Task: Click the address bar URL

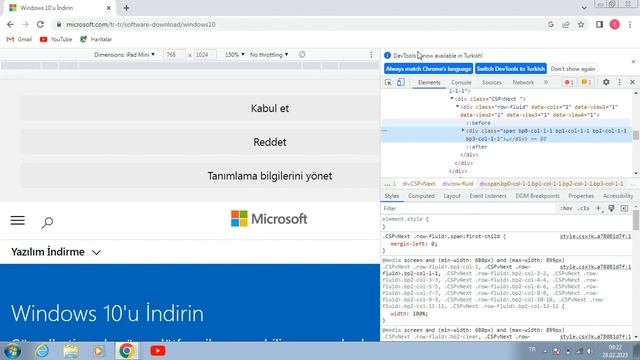Action: (141, 24)
